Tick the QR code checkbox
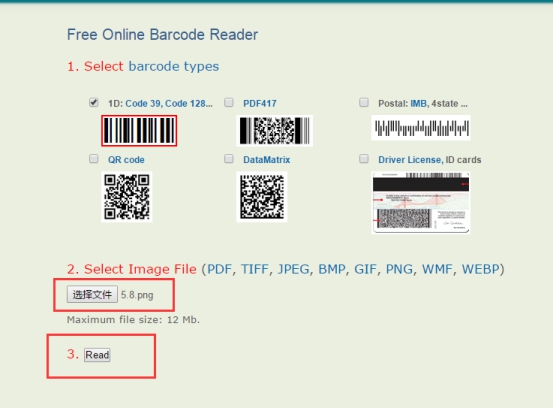 pyautogui.click(x=94, y=159)
